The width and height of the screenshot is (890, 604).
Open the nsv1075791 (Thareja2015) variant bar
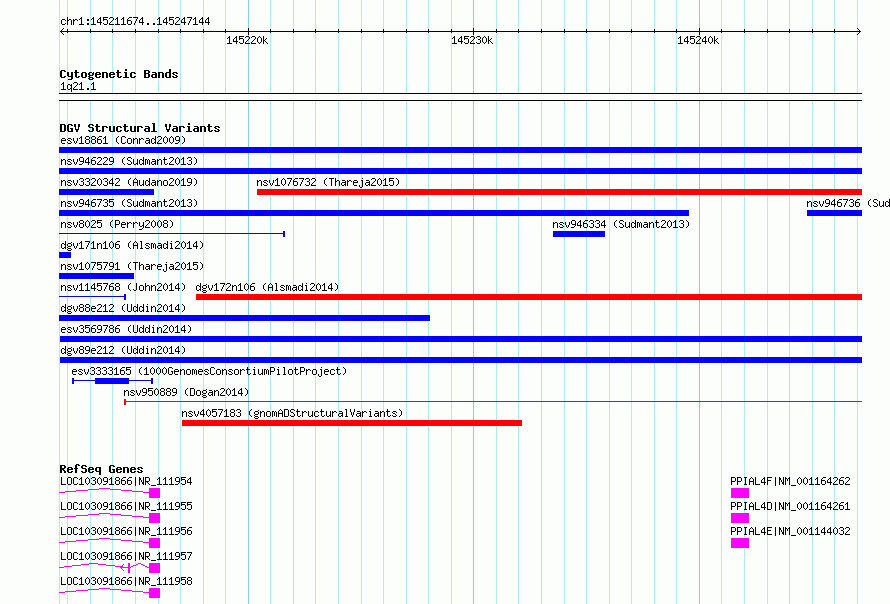96,276
